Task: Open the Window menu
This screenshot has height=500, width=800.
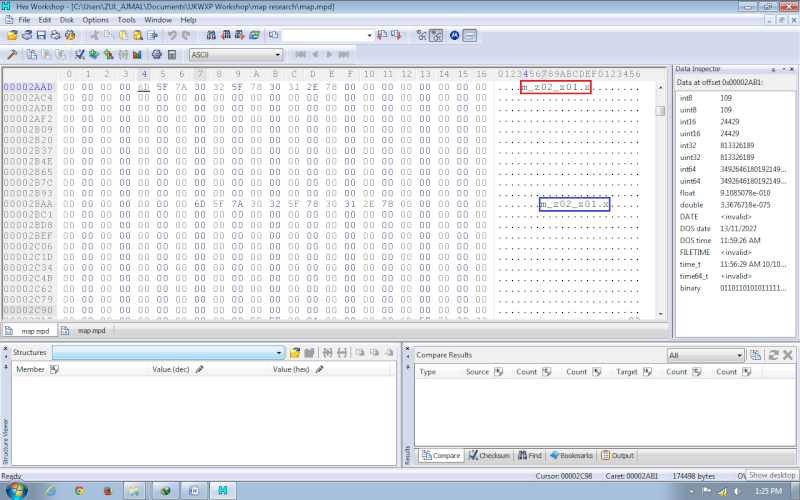Action: point(158,20)
